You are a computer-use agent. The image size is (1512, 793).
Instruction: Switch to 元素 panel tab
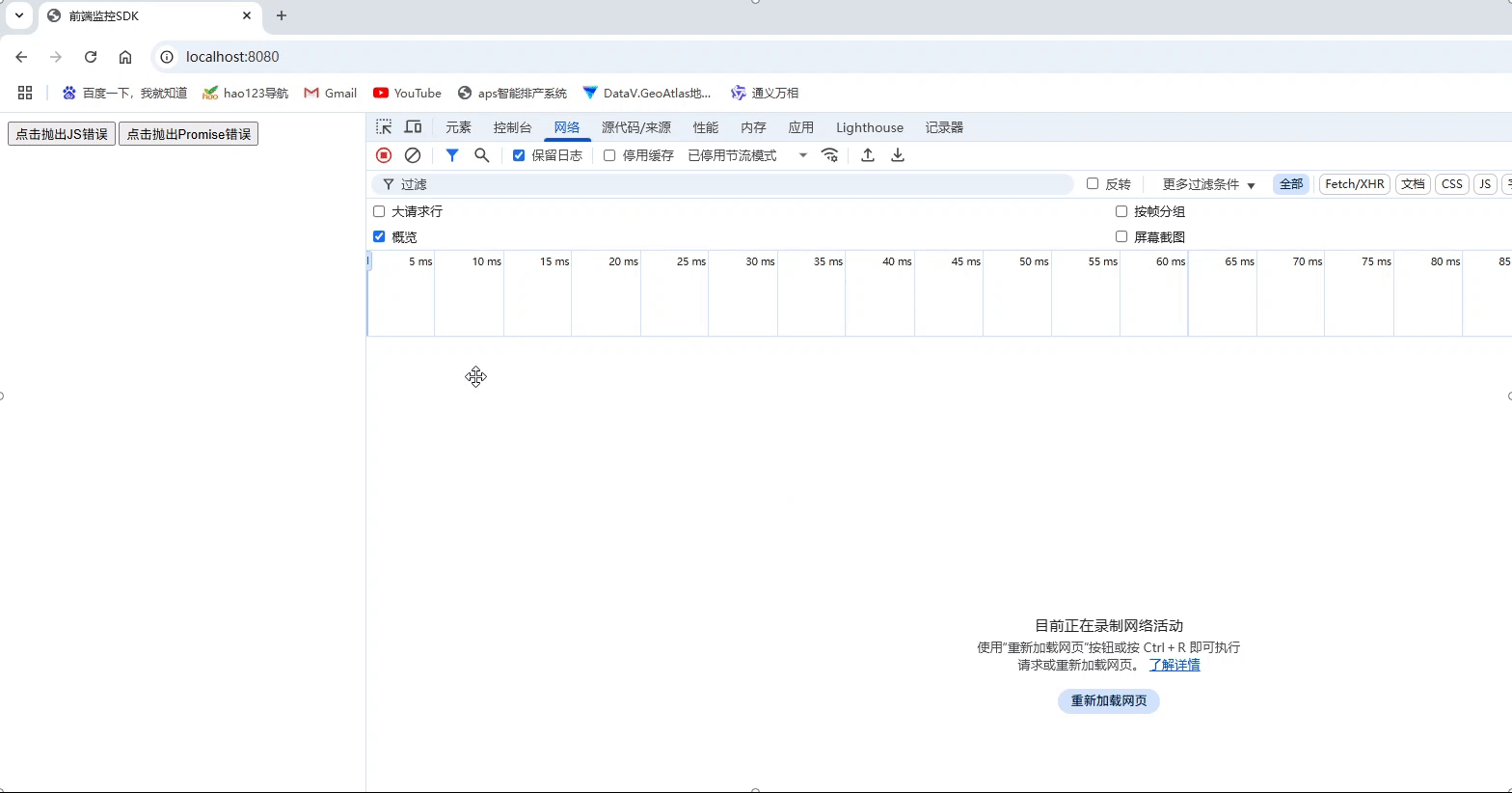458,127
